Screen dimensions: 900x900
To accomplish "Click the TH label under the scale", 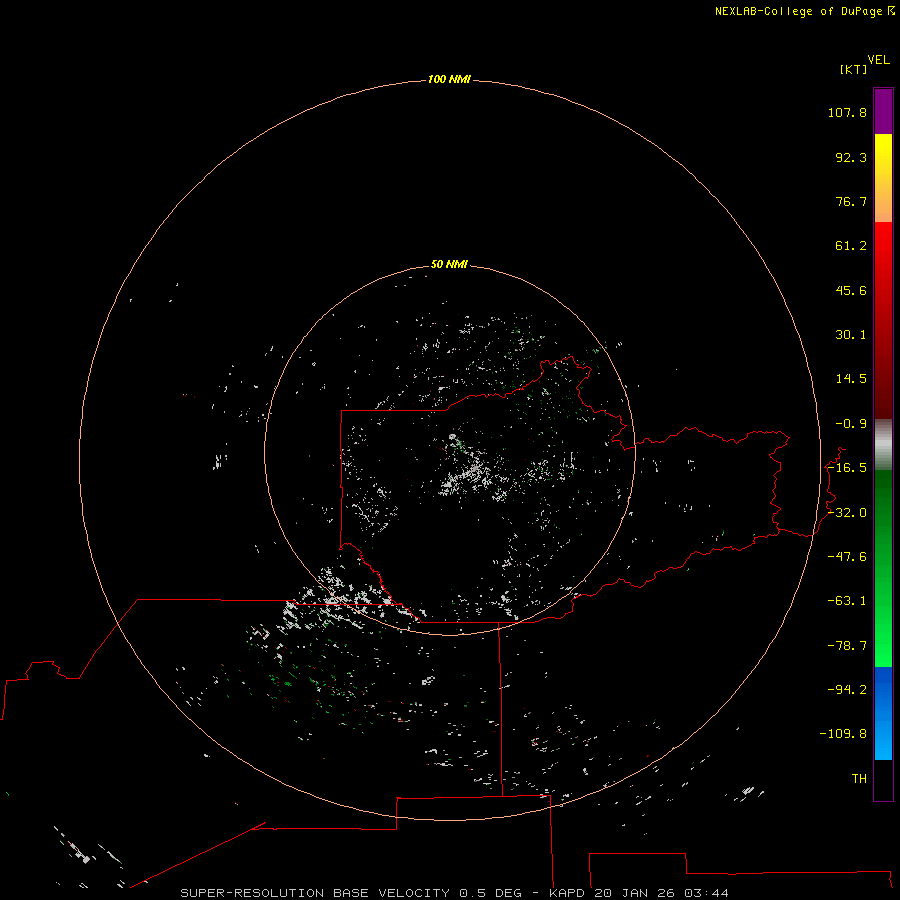I will point(859,779).
